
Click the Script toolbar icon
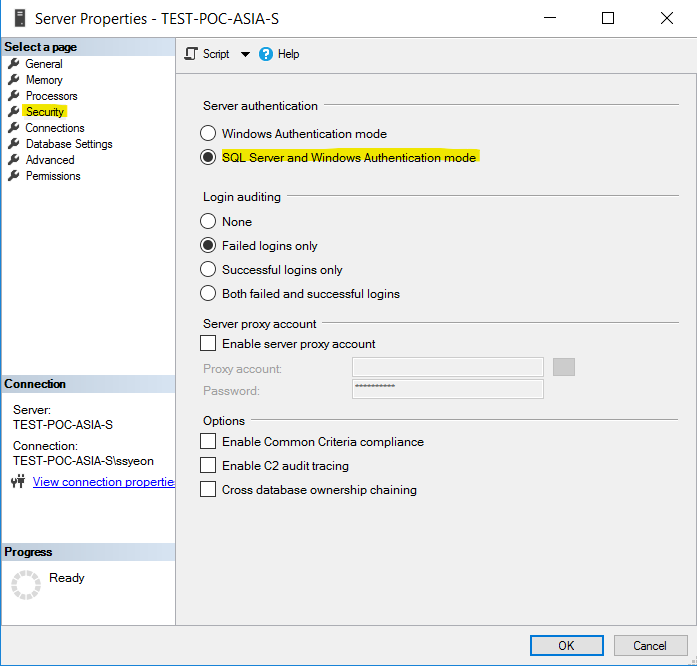[x=191, y=54]
